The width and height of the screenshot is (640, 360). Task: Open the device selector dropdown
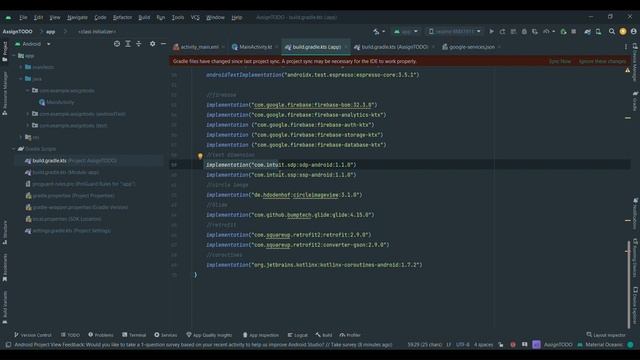pos(454,31)
